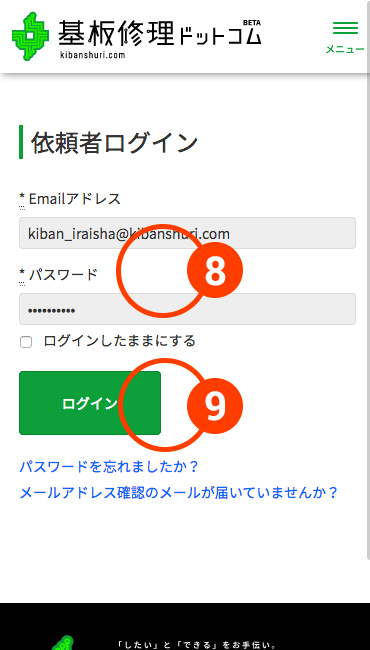Click the green circuit-board logo icon
The height and width of the screenshot is (650, 370).
[30, 36]
